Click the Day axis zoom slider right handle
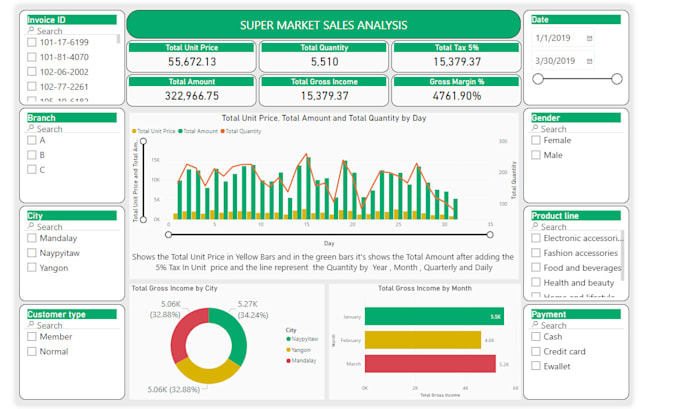Image resolution: width=680 pixels, height=409 pixels. tap(490, 235)
